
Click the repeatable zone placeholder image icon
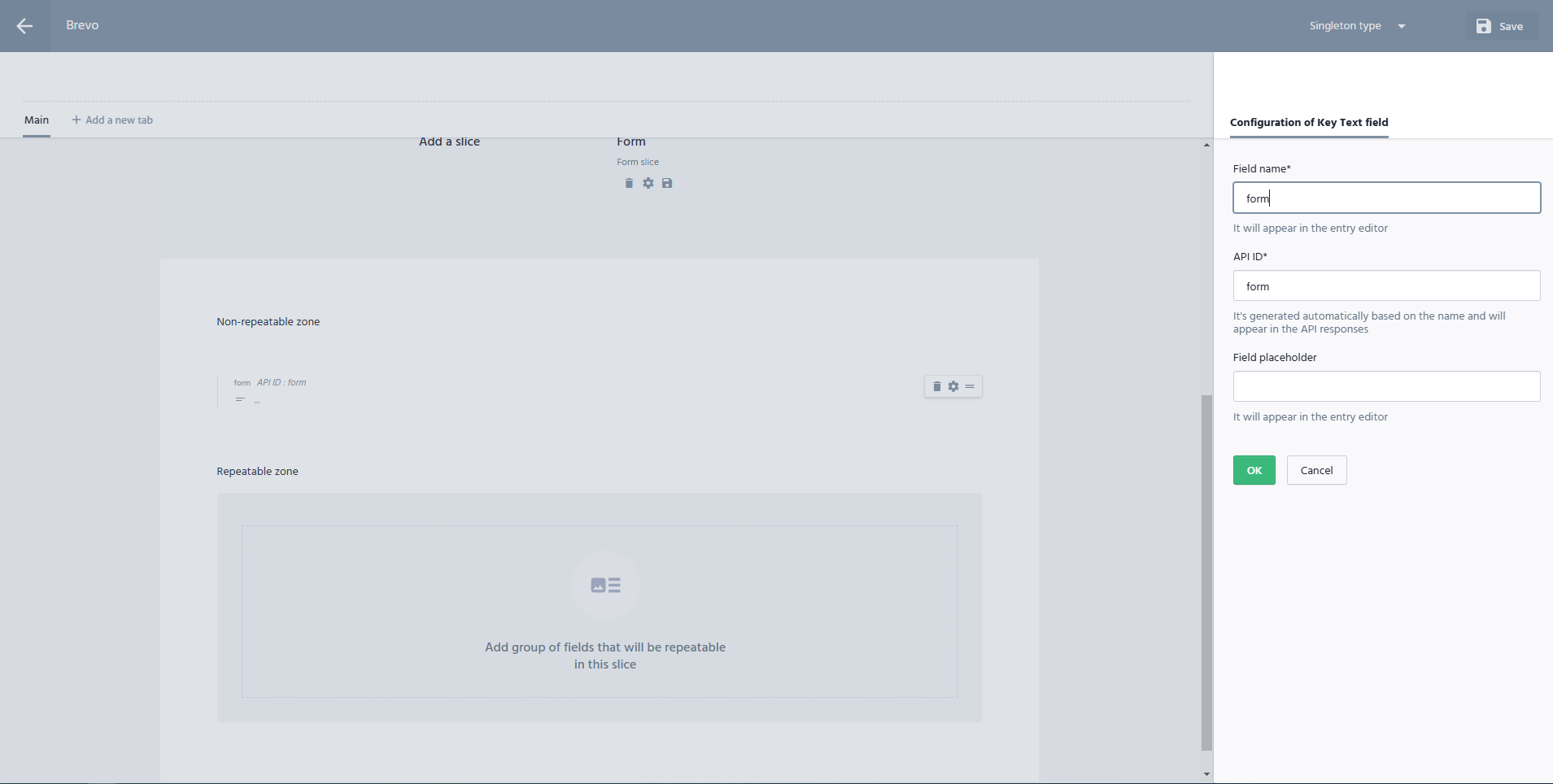pyautogui.click(x=605, y=584)
